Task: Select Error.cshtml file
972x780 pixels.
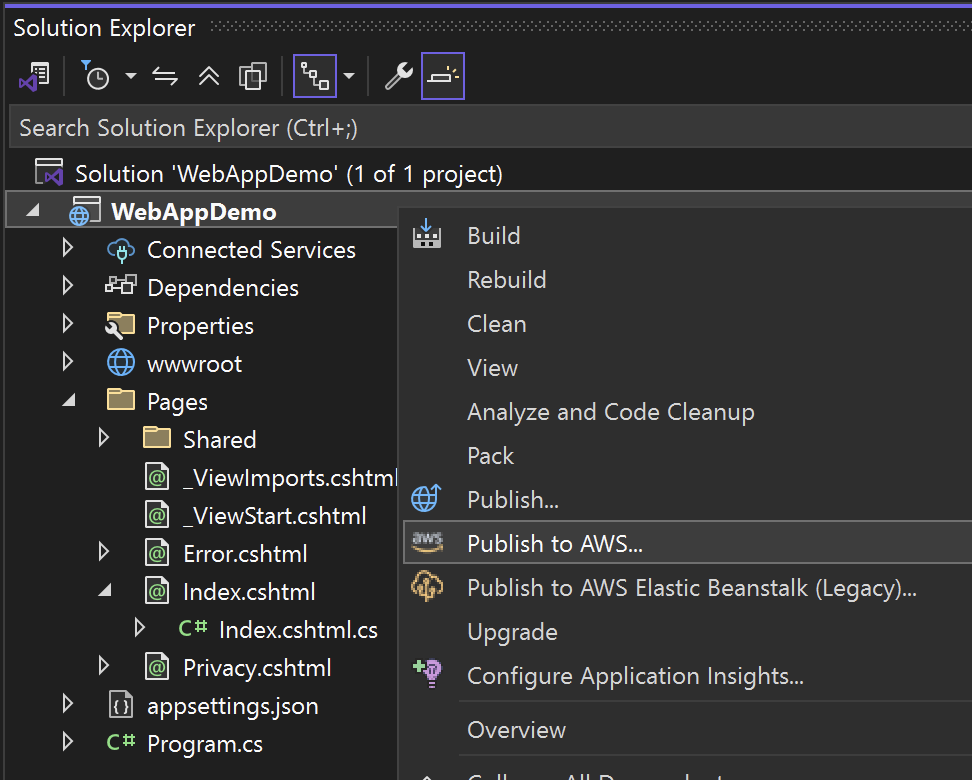Action: pyautogui.click(x=245, y=554)
